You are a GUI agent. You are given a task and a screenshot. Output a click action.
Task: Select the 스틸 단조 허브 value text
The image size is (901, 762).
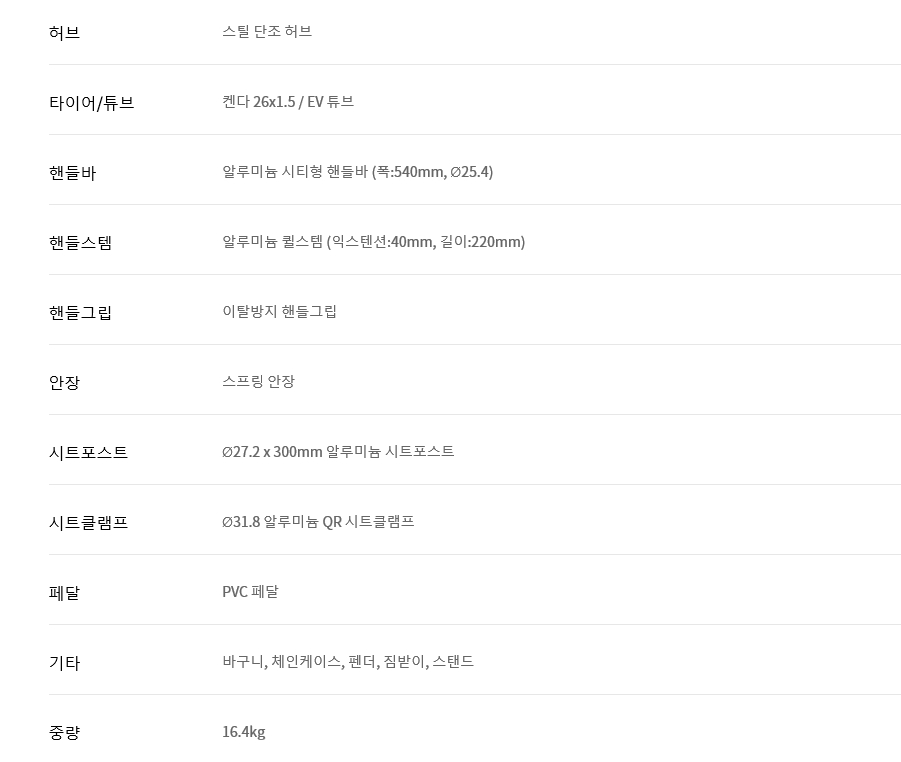267,32
